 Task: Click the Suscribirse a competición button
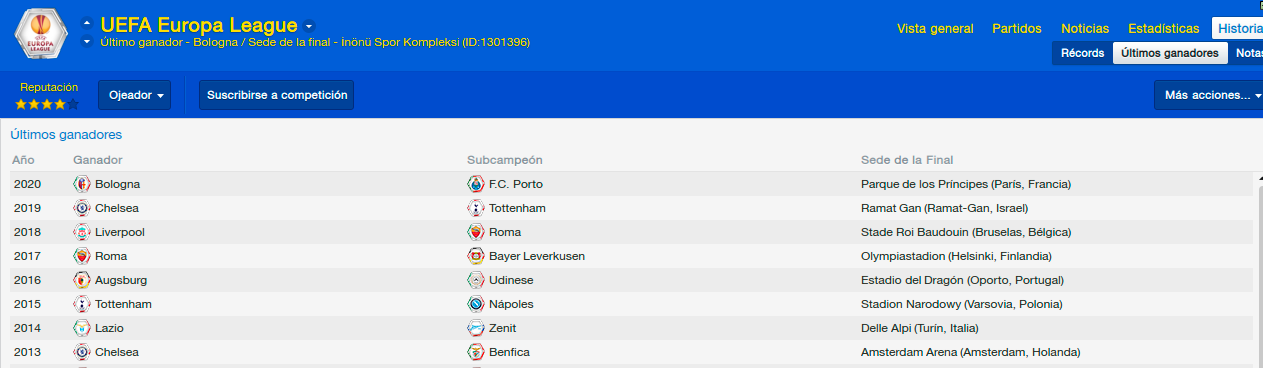pos(277,95)
